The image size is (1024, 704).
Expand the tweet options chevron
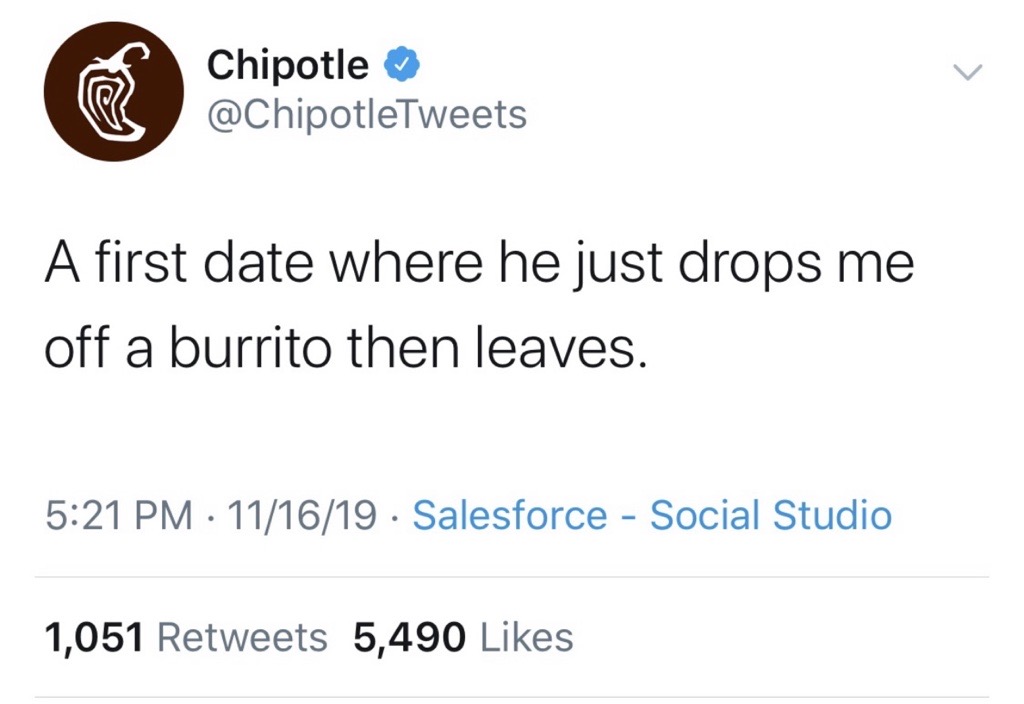(967, 72)
